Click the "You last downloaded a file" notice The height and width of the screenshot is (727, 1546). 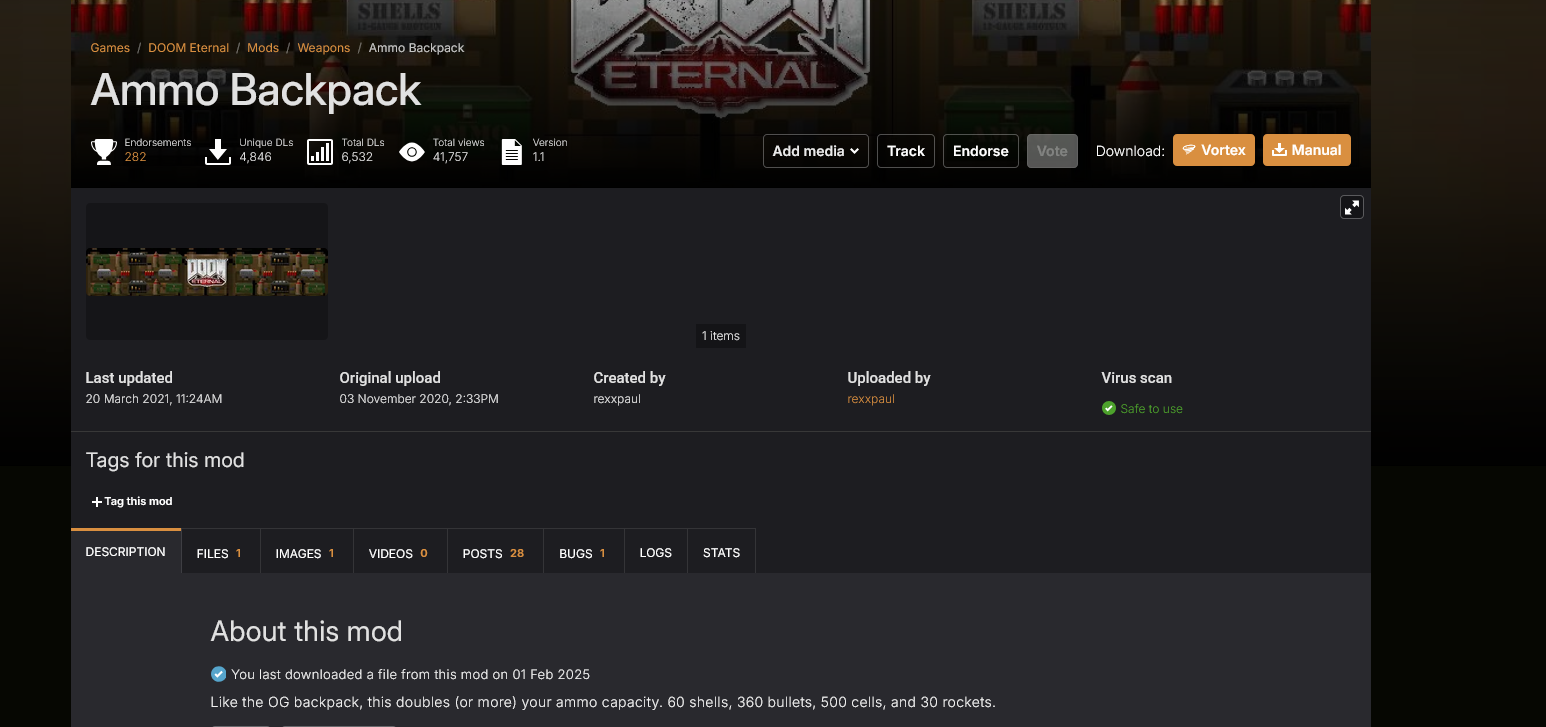click(x=411, y=674)
